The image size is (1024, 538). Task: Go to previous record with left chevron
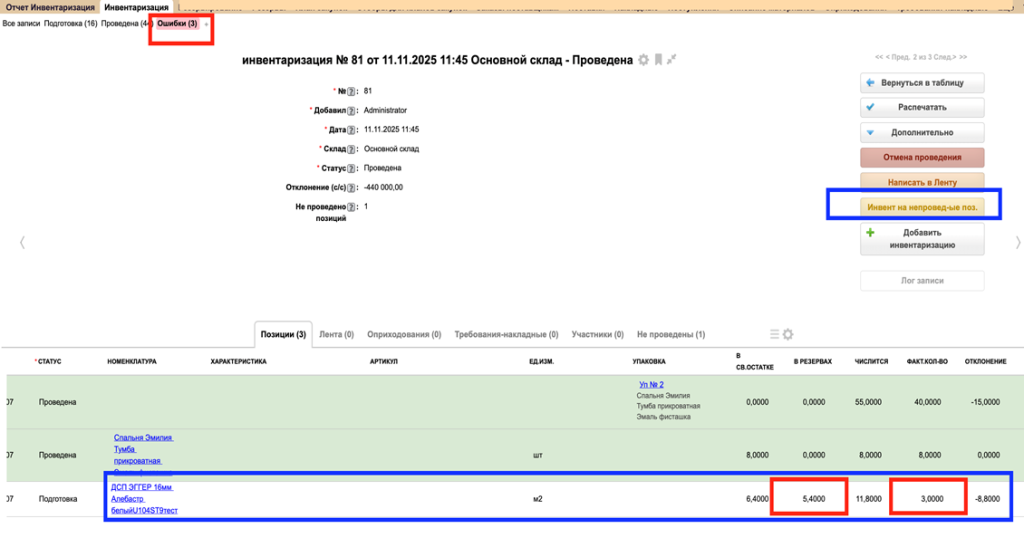click(22, 242)
